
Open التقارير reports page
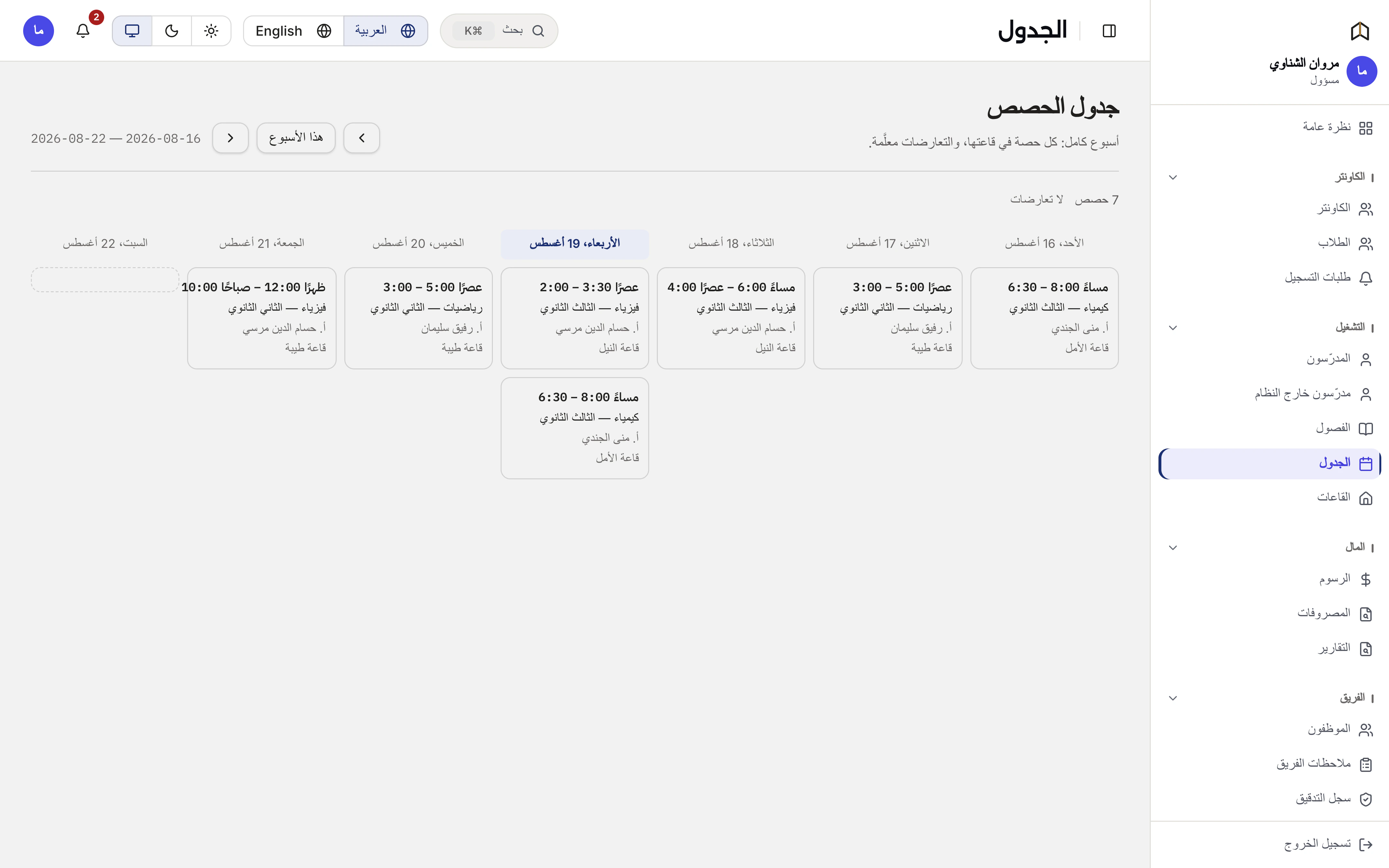click(x=1269, y=648)
